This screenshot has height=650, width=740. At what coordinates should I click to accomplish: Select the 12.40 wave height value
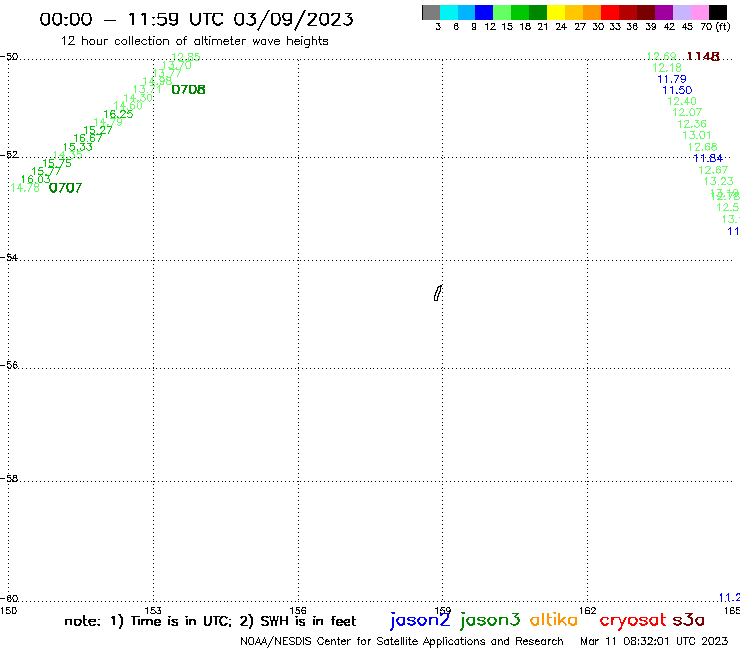682,101
